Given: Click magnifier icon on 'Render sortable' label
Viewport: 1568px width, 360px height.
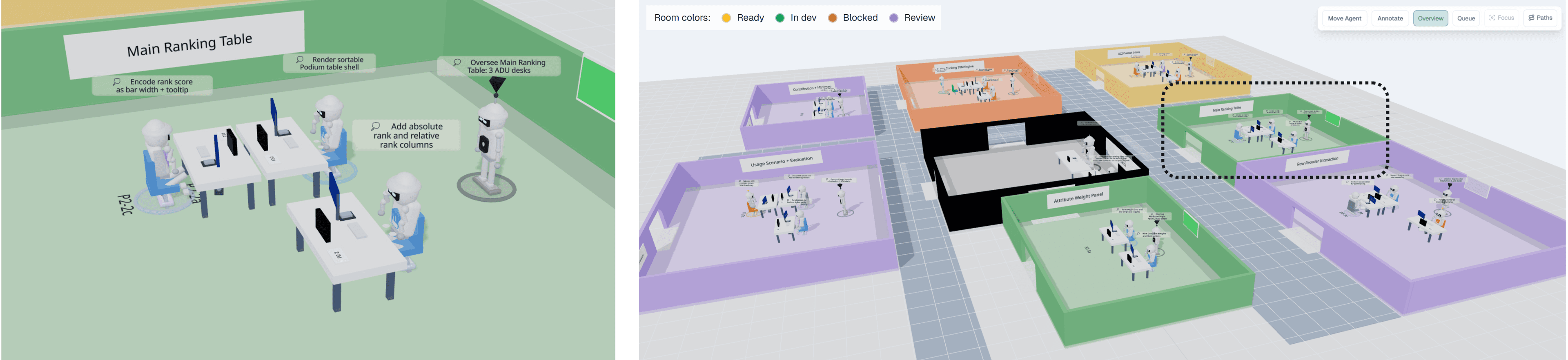Looking at the screenshot, I should [x=299, y=60].
